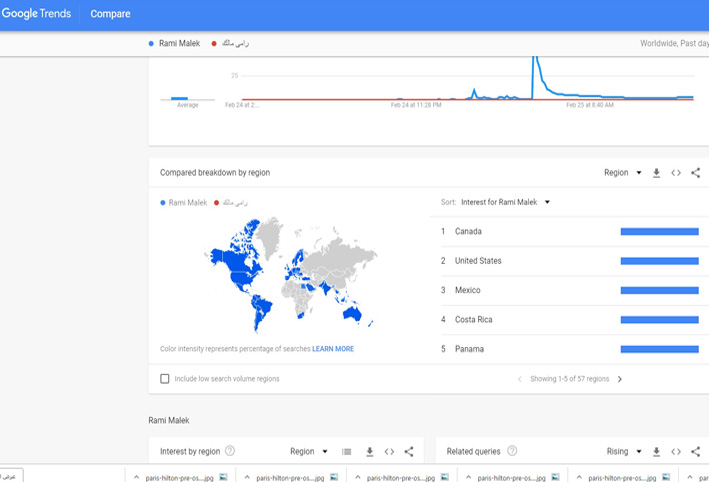This screenshot has width=709, height=482.
Task: Open Region dropdown in Interest by region card
Action: (309, 451)
